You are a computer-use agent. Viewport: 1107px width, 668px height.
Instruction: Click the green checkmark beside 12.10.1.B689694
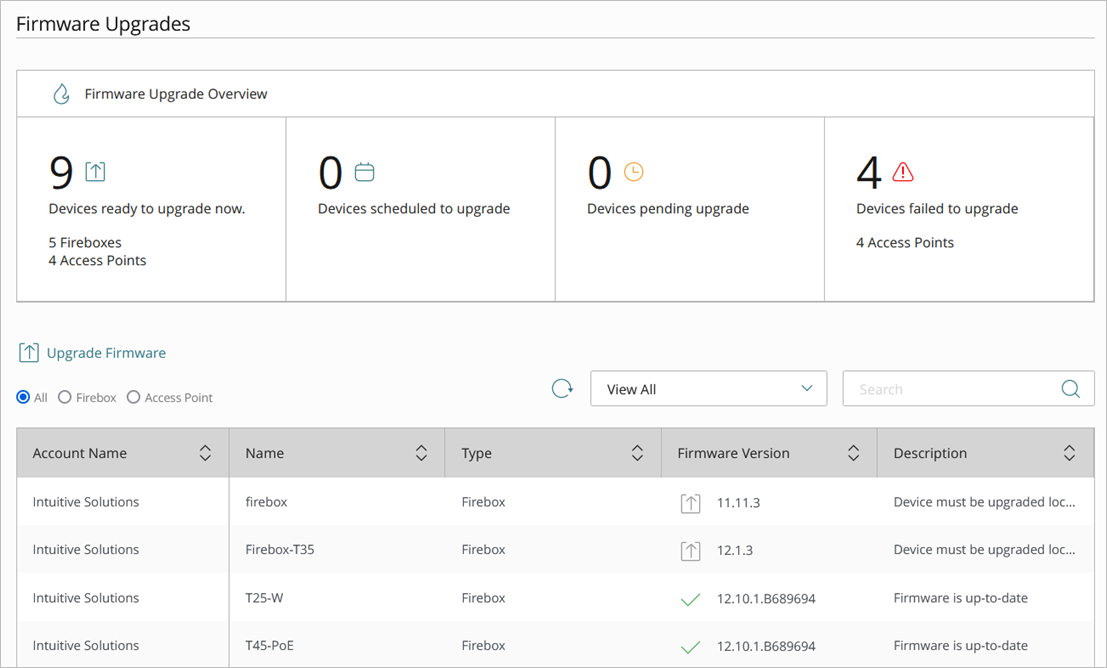[x=690, y=599]
